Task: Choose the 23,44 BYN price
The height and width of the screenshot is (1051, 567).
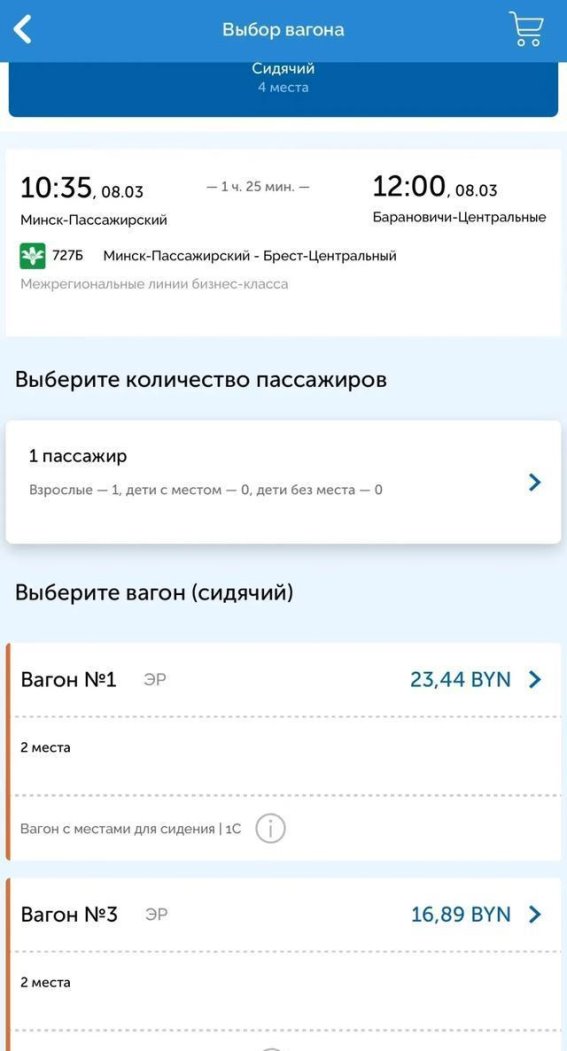Action: click(460, 680)
